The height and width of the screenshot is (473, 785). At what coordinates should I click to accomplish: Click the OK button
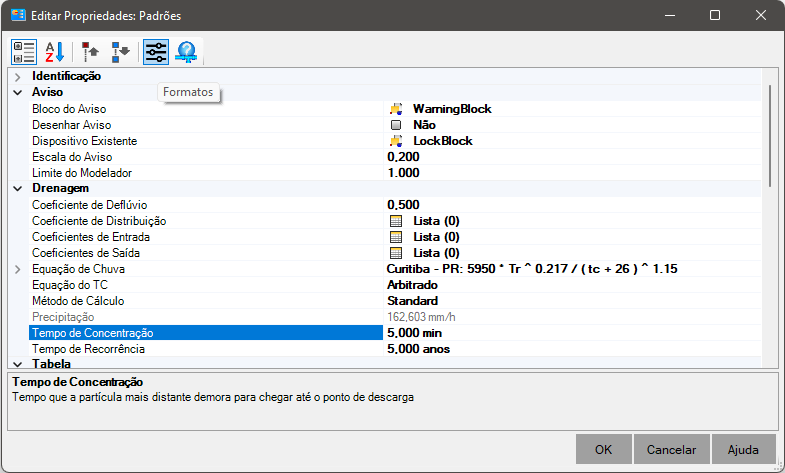pyautogui.click(x=603, y=449)
